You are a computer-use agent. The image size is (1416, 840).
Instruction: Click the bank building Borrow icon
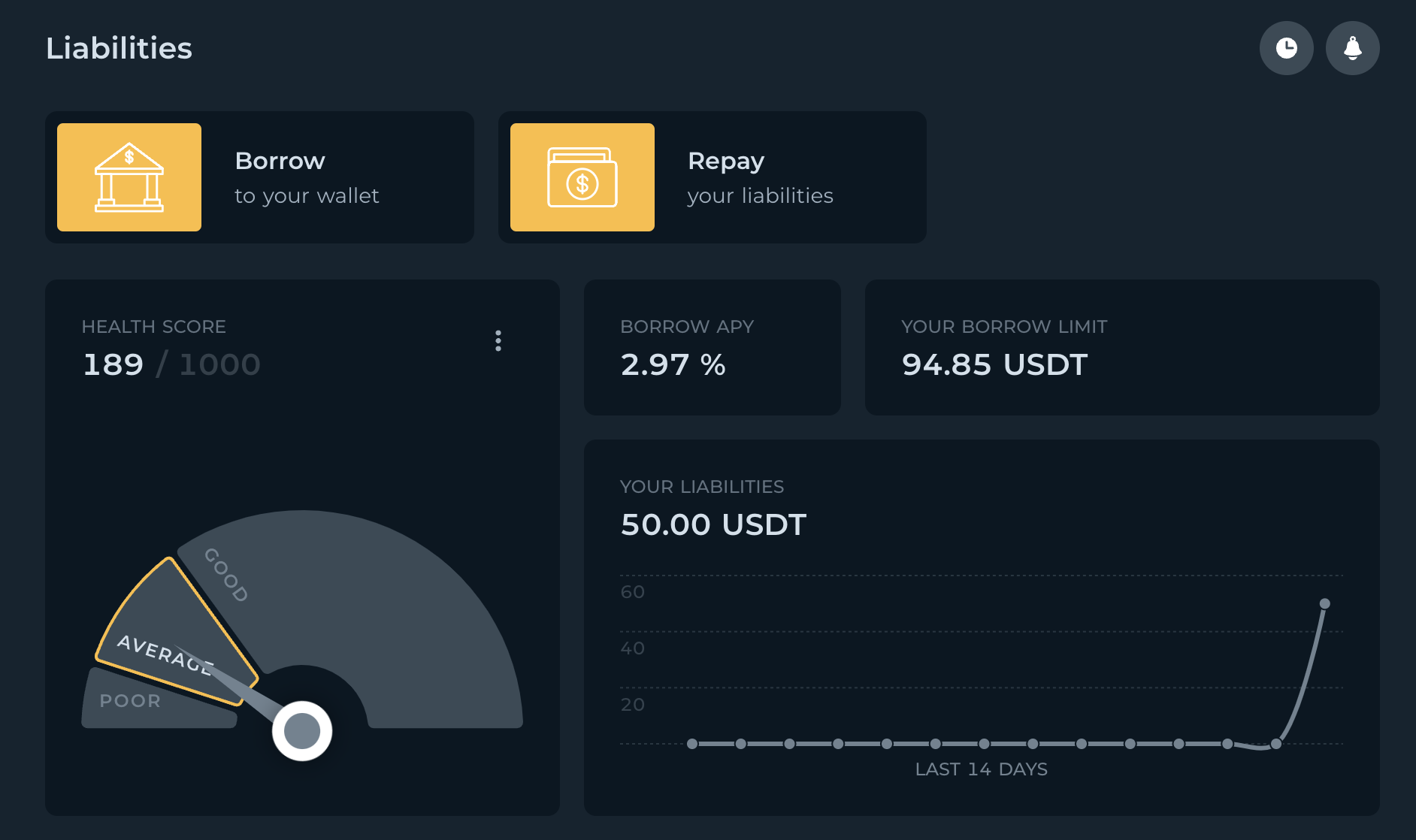click(129, 177)
